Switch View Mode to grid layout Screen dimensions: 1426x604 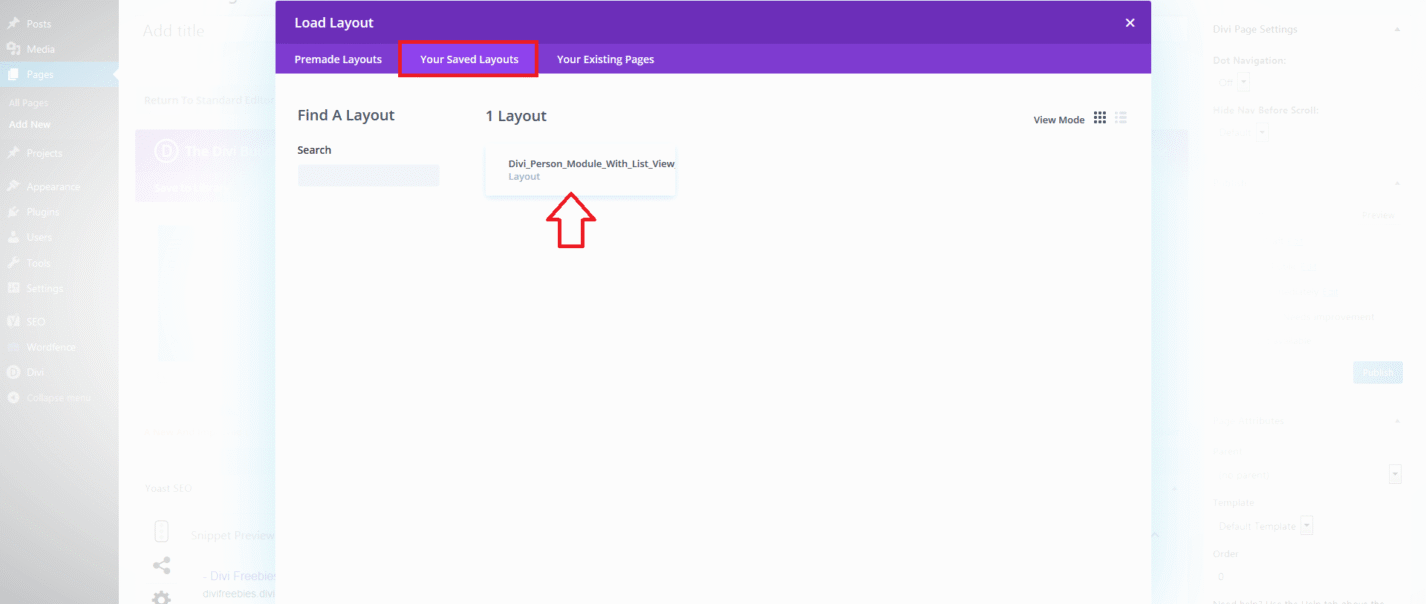(1099, 117)
